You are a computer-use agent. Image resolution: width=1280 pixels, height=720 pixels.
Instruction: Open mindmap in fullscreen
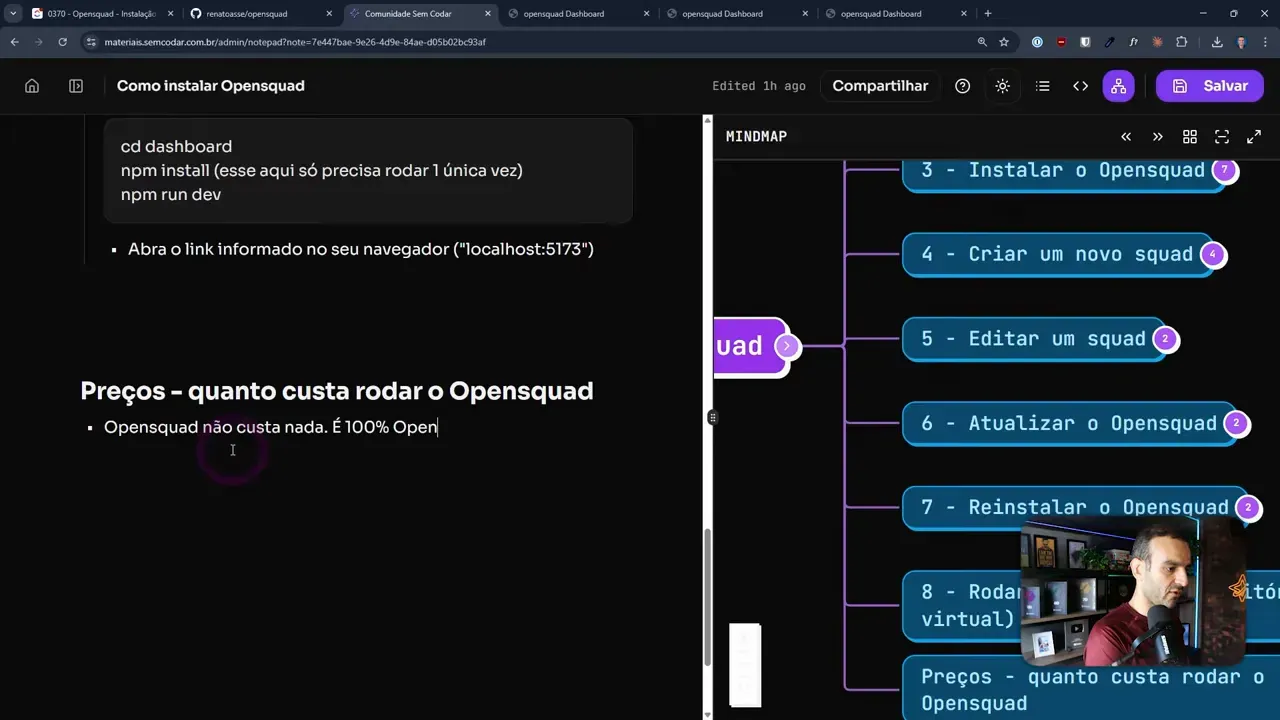pos(1254,137)
